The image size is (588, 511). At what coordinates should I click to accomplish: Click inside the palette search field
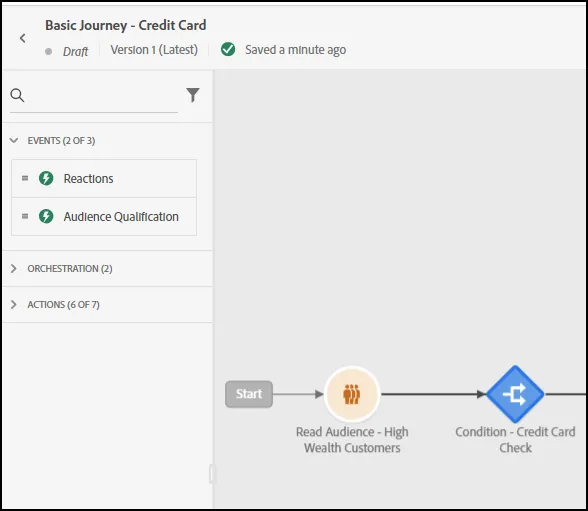coord(94,96)
